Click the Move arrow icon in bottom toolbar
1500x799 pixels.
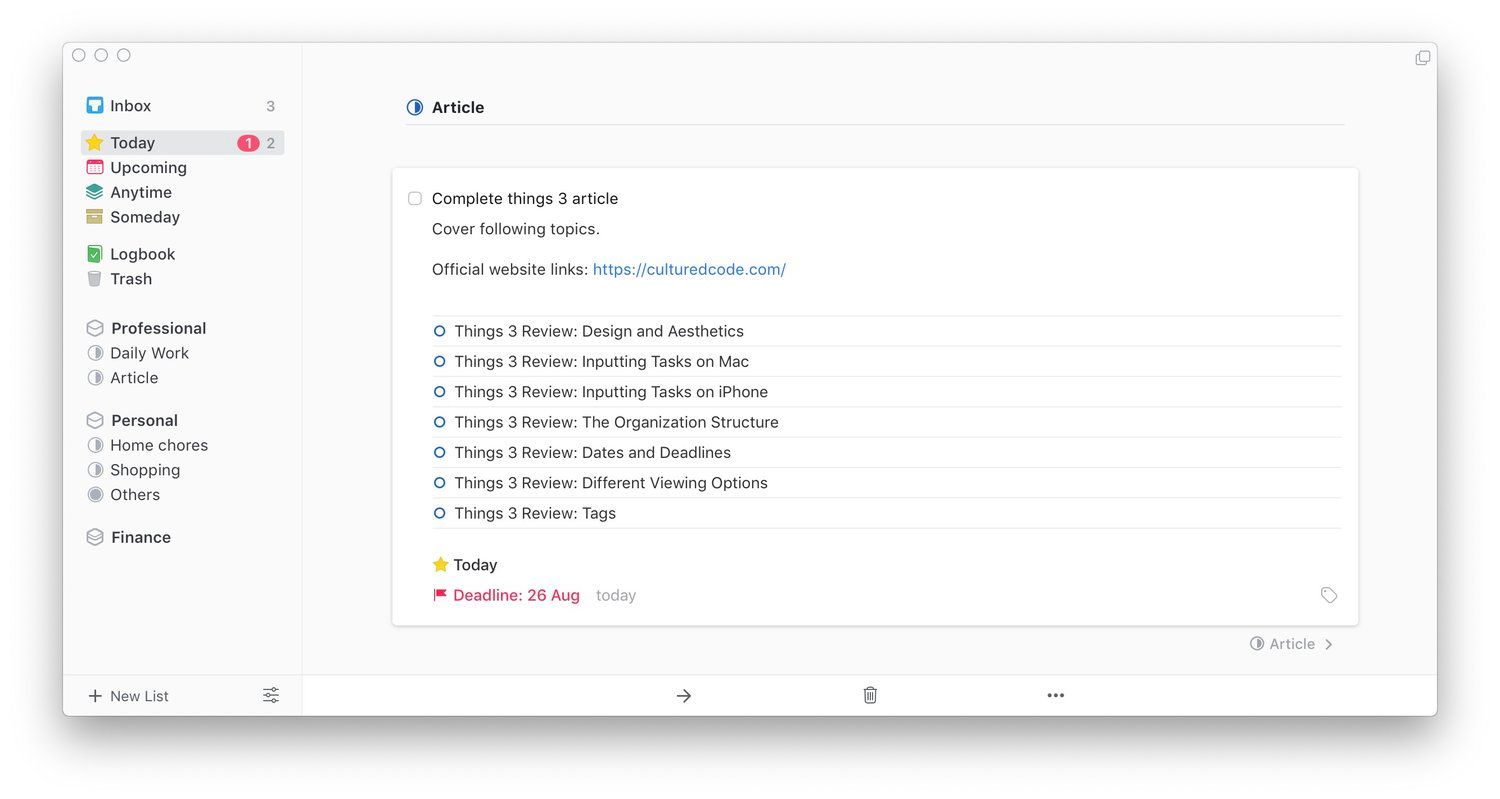coord(684,696)
